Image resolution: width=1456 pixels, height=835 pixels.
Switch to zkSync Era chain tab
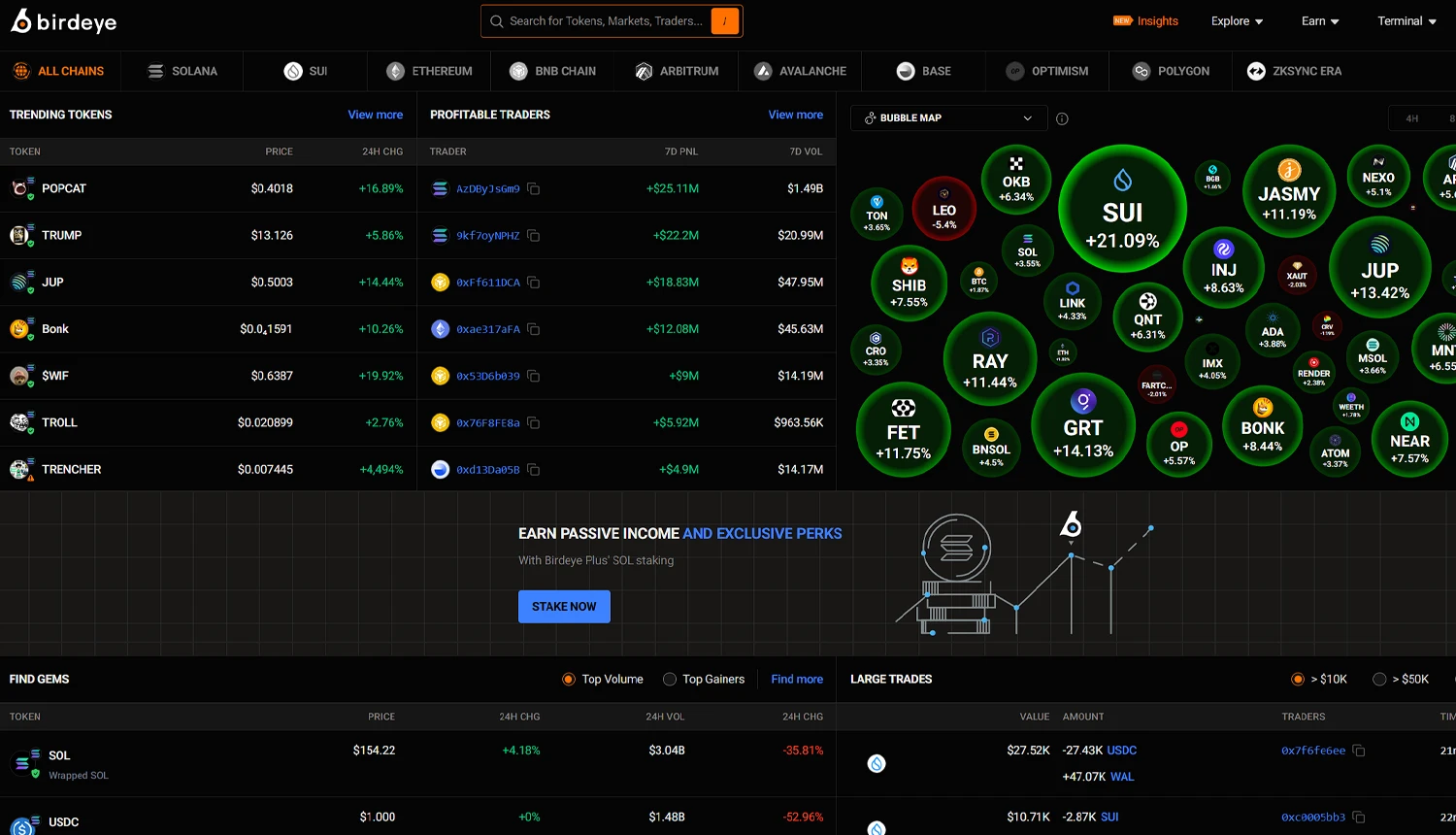pos(1294,71)
